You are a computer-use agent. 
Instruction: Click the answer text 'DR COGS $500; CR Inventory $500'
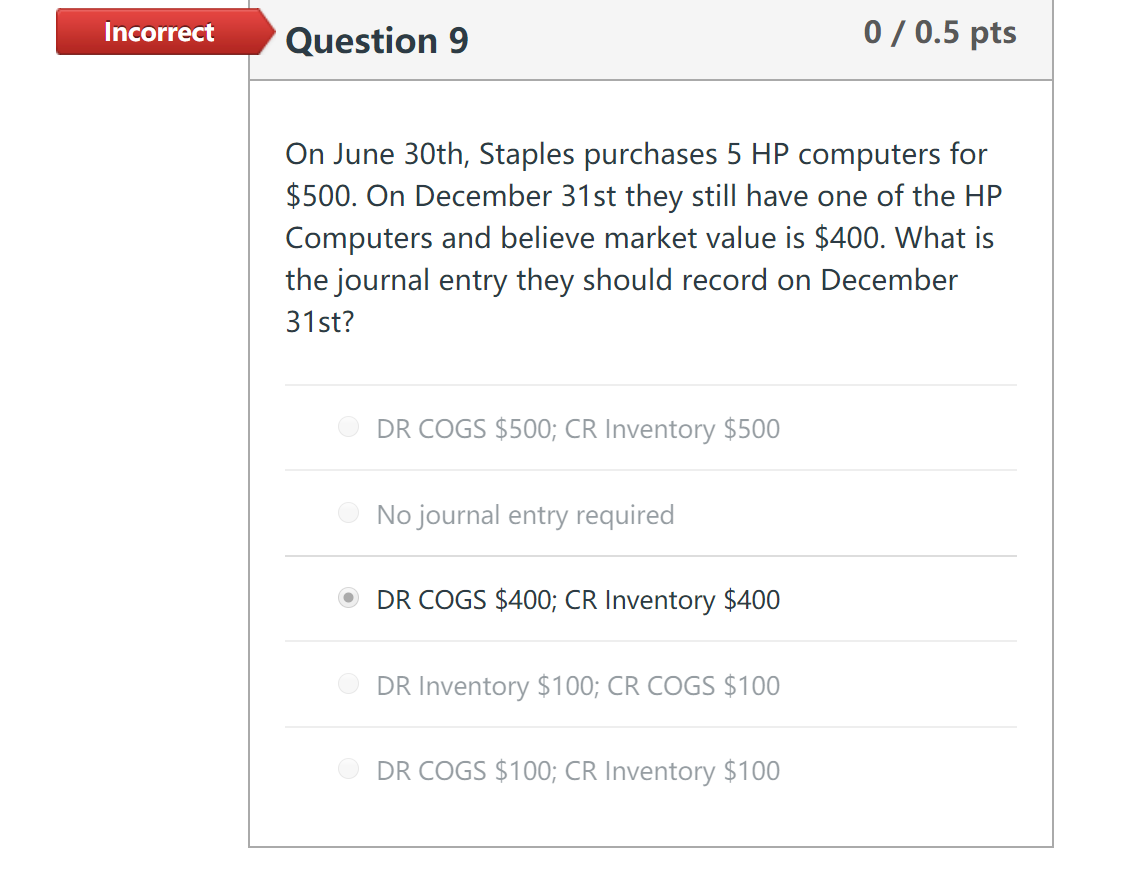coord(577,428)
